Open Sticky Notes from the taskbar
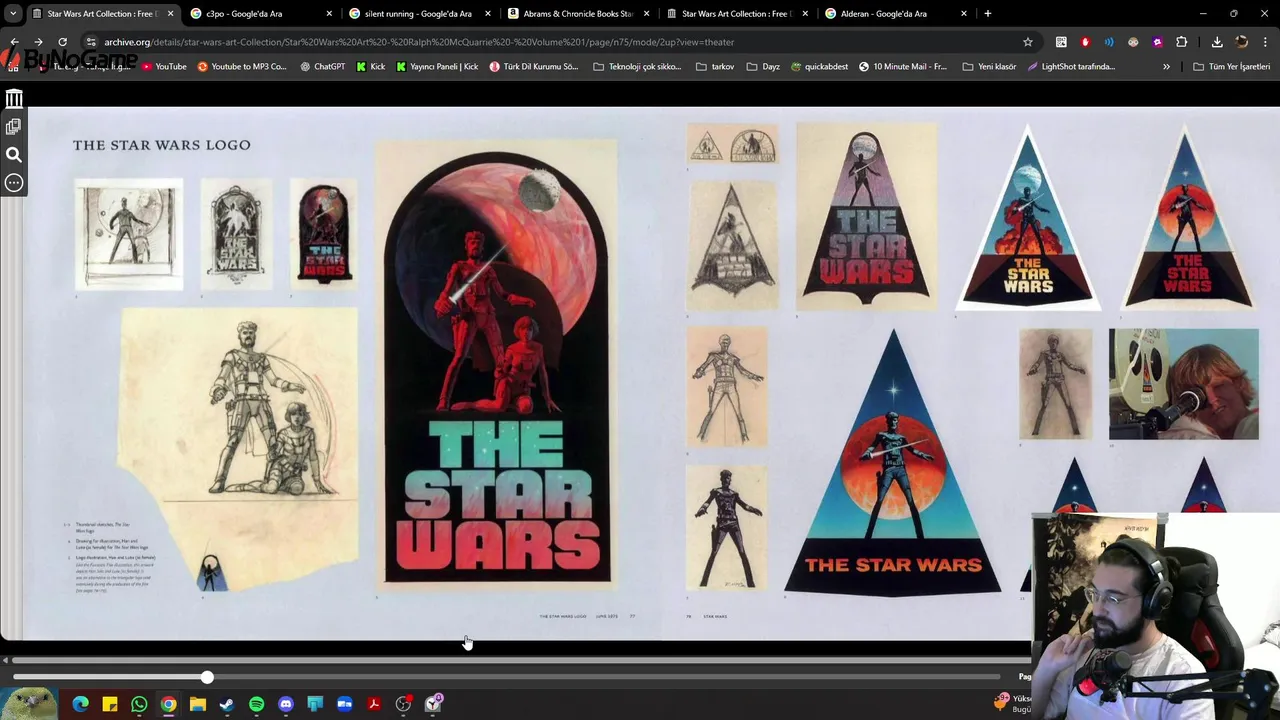Viewport: 1280px width, 720px height. click(110, 704)
